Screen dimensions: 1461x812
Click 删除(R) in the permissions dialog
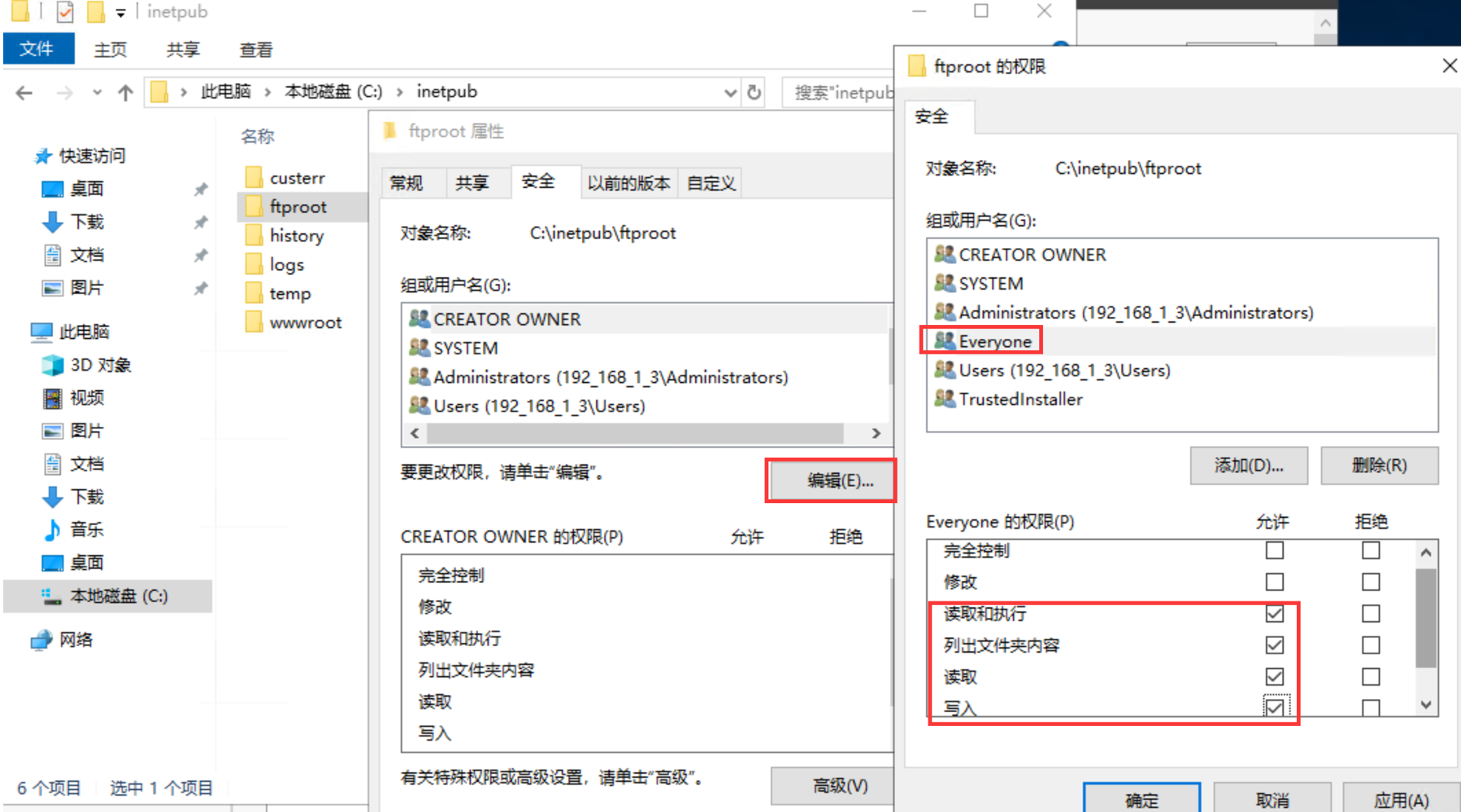(1380, 466)
